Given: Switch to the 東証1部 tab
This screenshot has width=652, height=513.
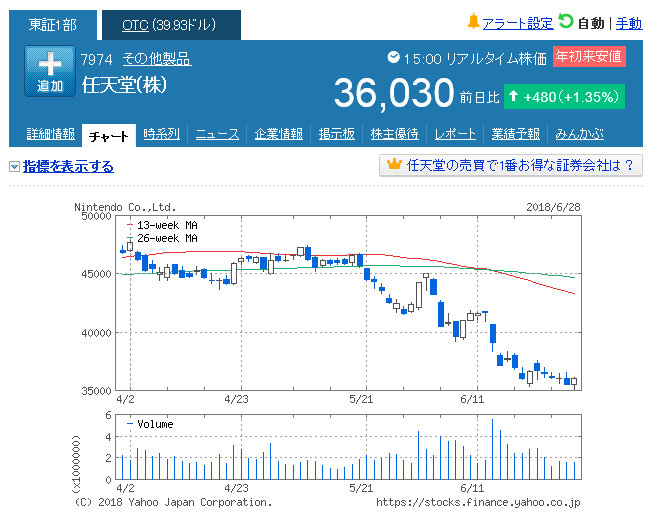Looking at the screenshot, I should [x=53, y=25].
